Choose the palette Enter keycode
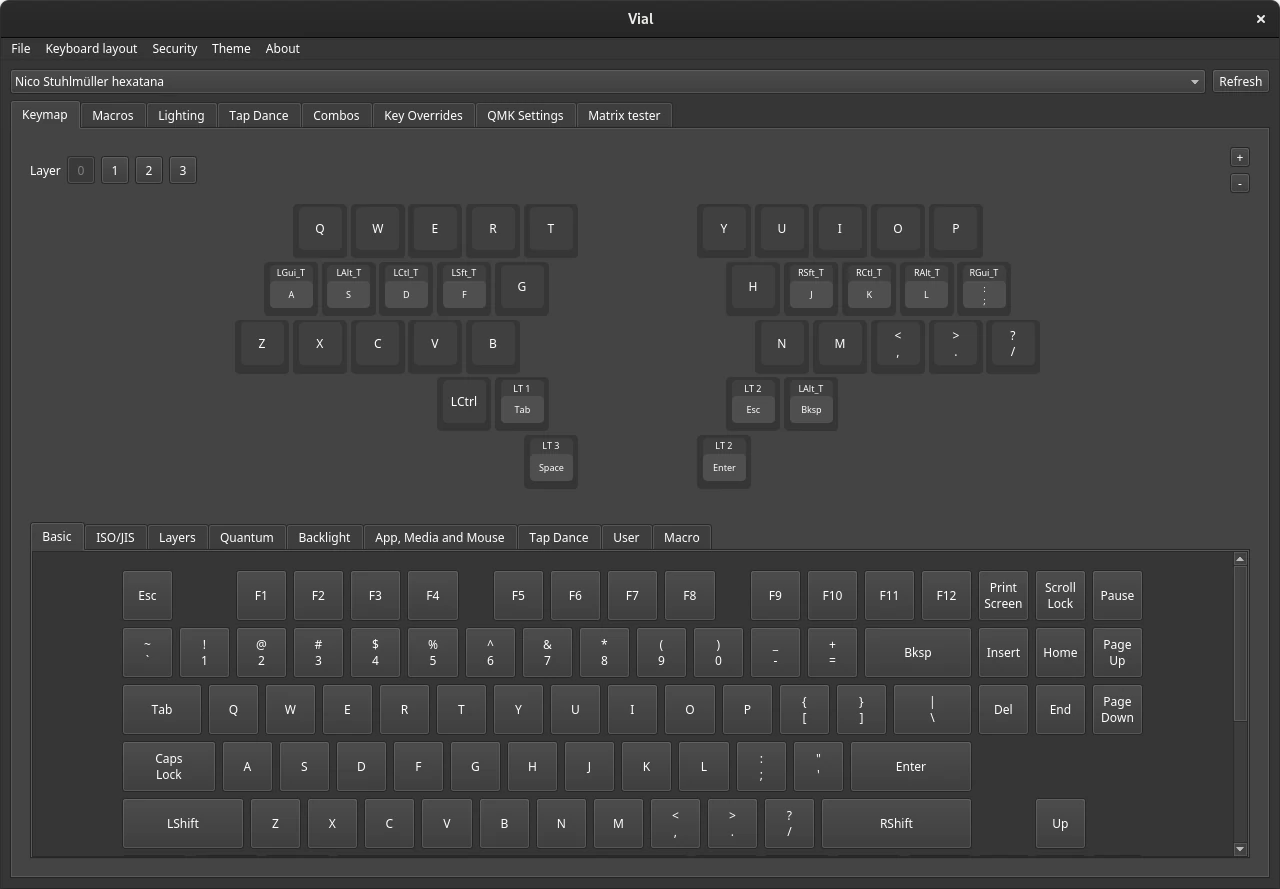 pyautogui.click(x=911, y=767)
